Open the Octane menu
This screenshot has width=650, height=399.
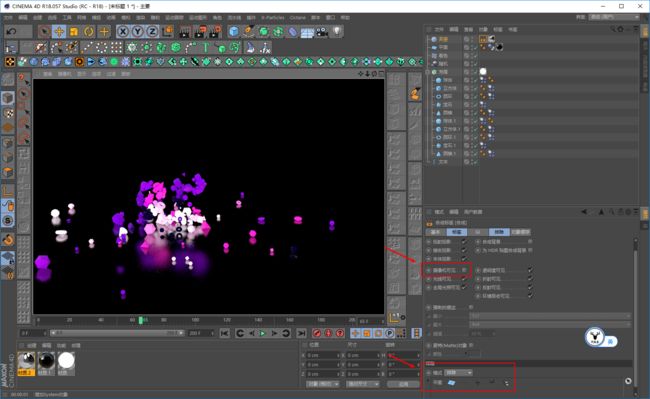[x=298, y=17]
